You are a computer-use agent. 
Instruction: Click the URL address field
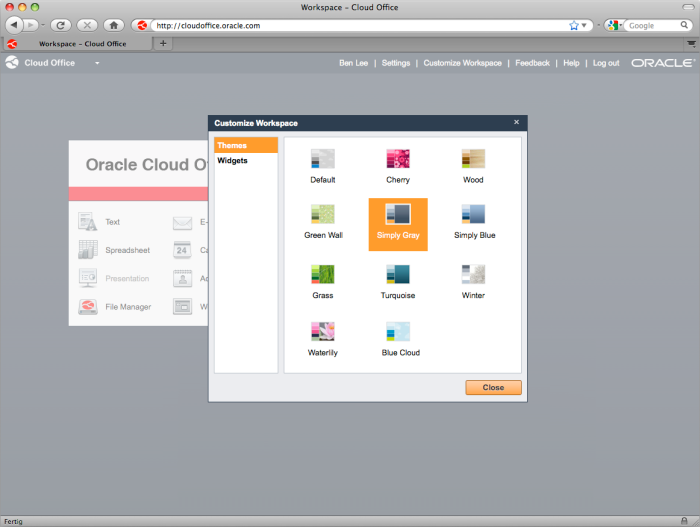tap(360, 25)
